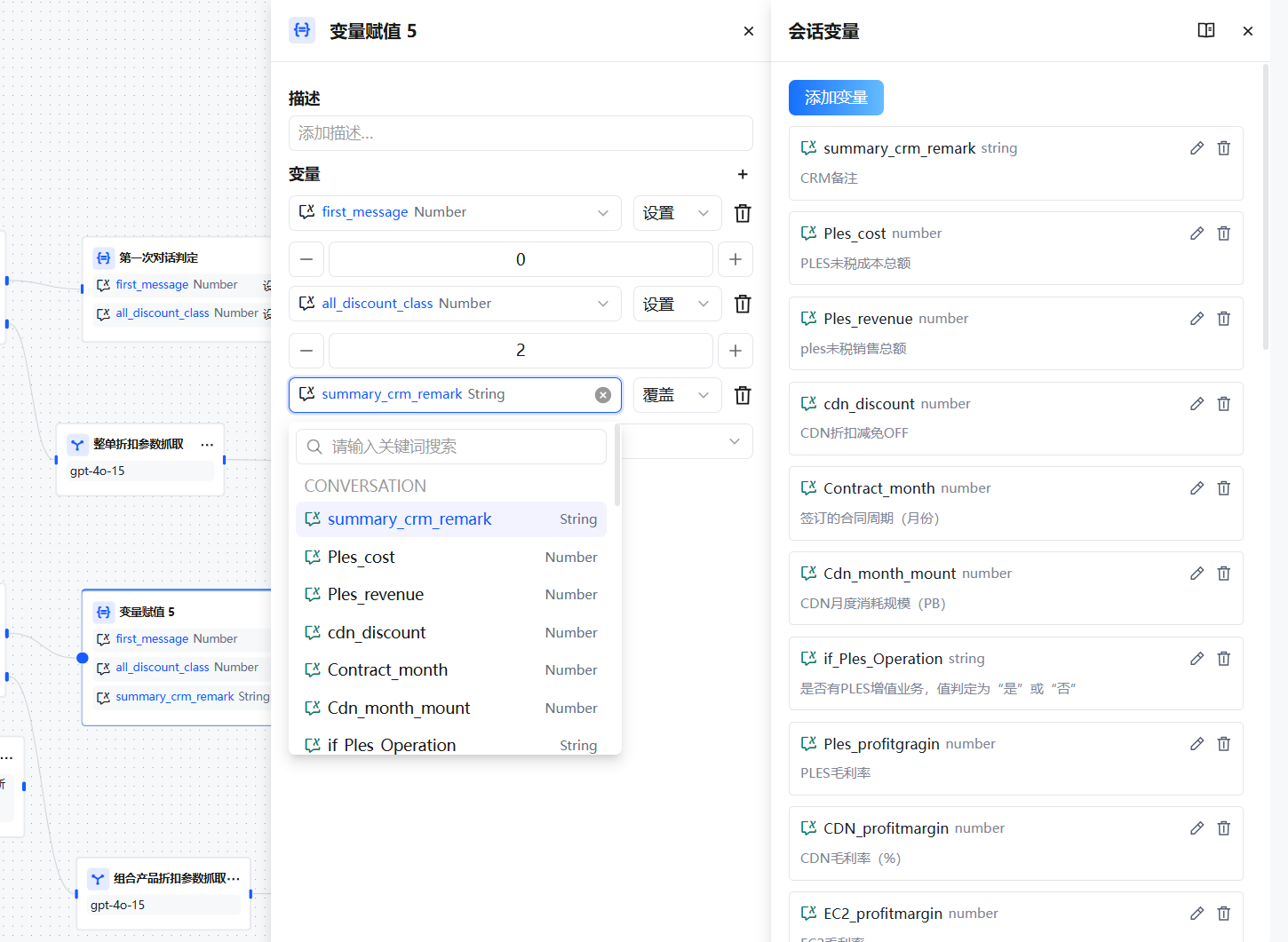Click the 添加描述 description field
Screen dimensions: 1288x942
[521, 133]
